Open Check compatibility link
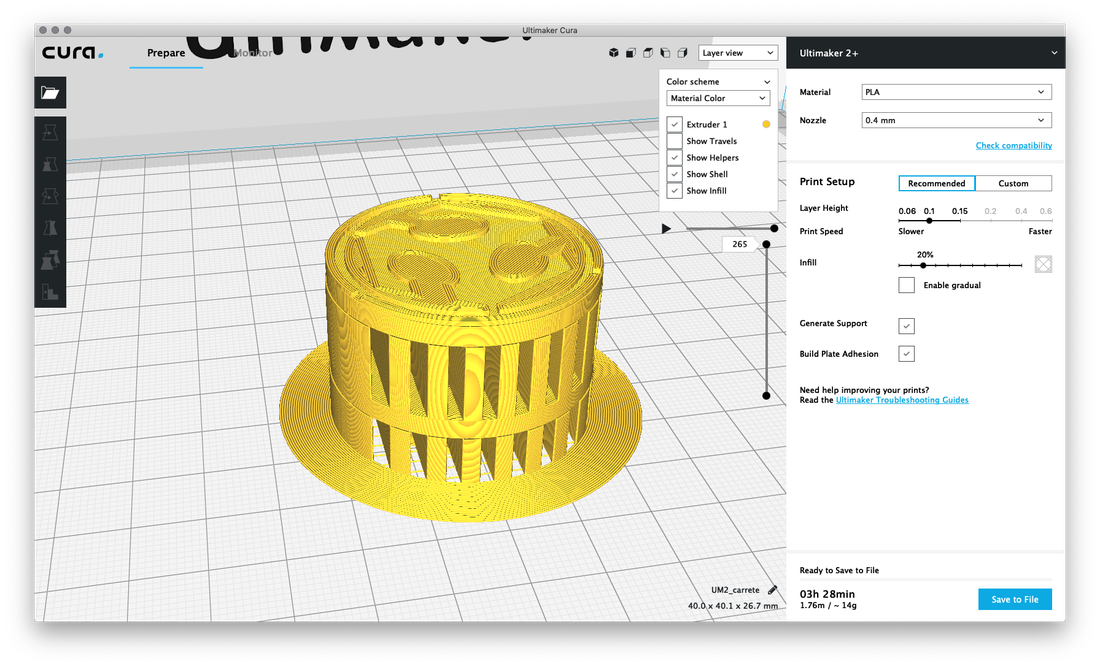Viewport: 1100px width, 667px height. (1014, 145)
